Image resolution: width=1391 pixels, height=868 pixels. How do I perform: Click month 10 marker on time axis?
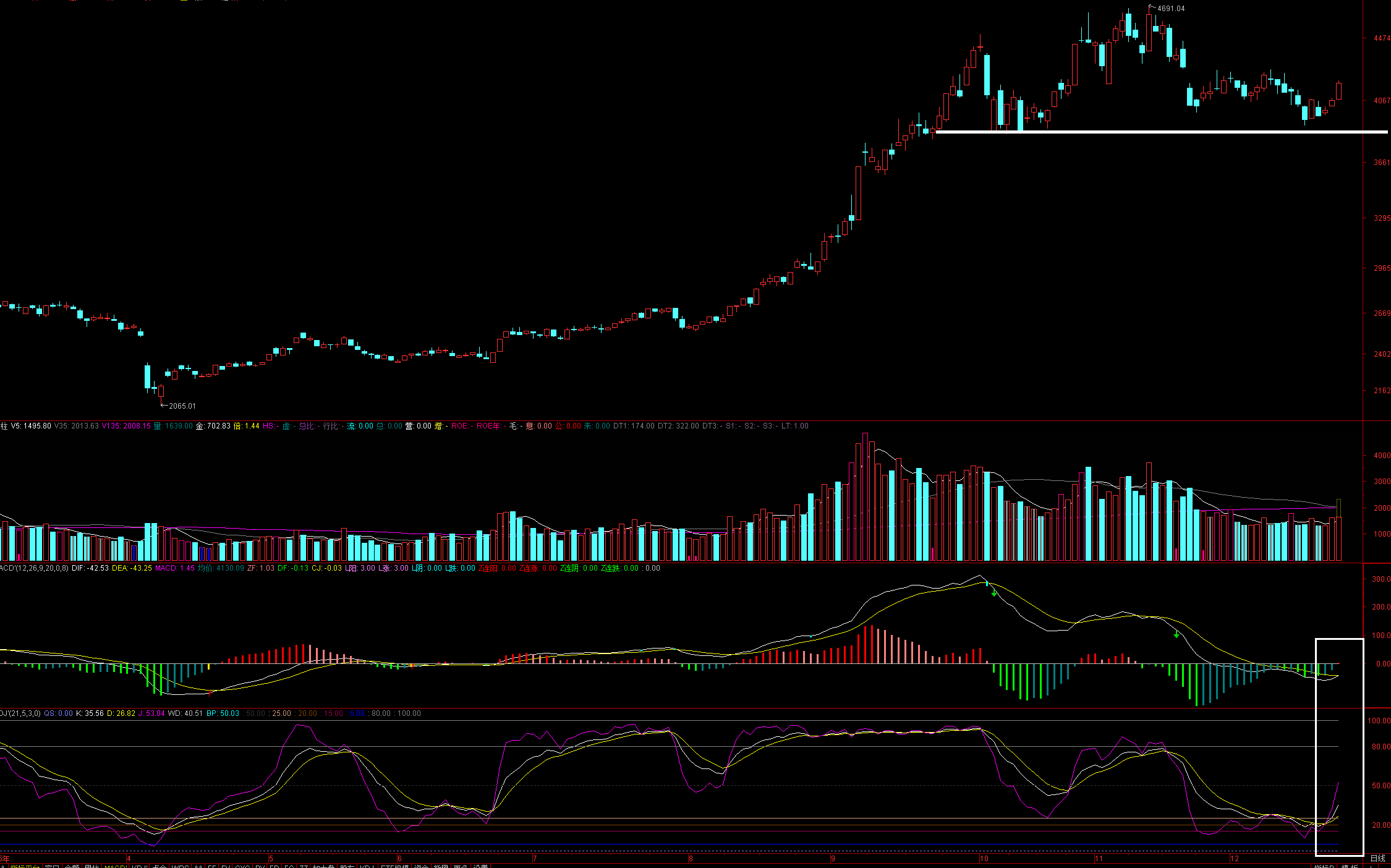coord(984,859)
